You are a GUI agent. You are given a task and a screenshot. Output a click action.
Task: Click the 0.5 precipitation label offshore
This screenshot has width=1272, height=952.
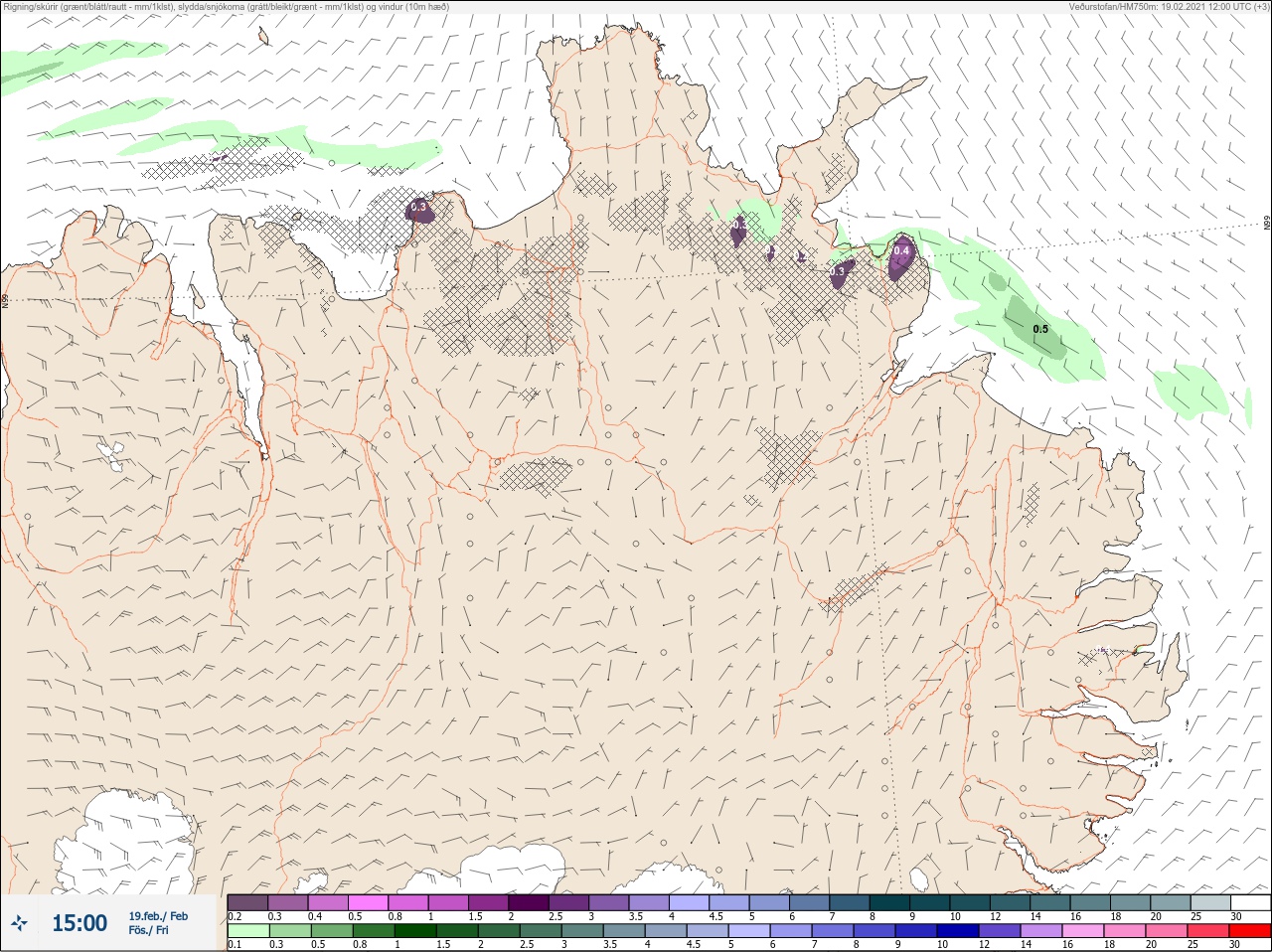point(1040,329)
